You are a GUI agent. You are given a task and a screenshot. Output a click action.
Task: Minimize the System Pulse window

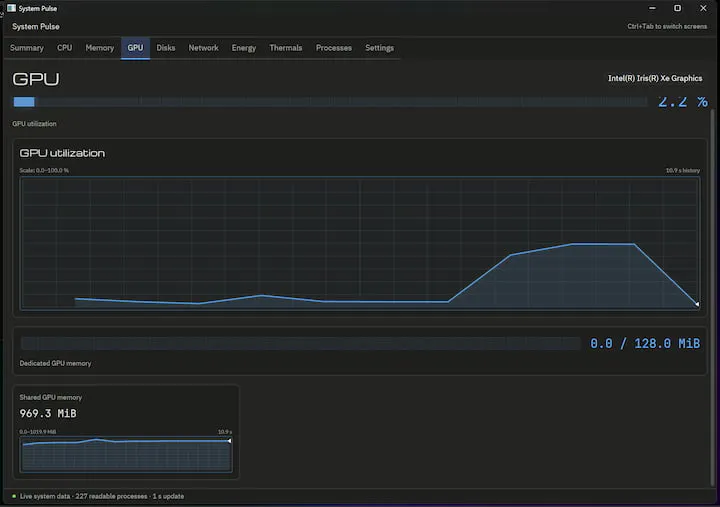coord(652,8)
